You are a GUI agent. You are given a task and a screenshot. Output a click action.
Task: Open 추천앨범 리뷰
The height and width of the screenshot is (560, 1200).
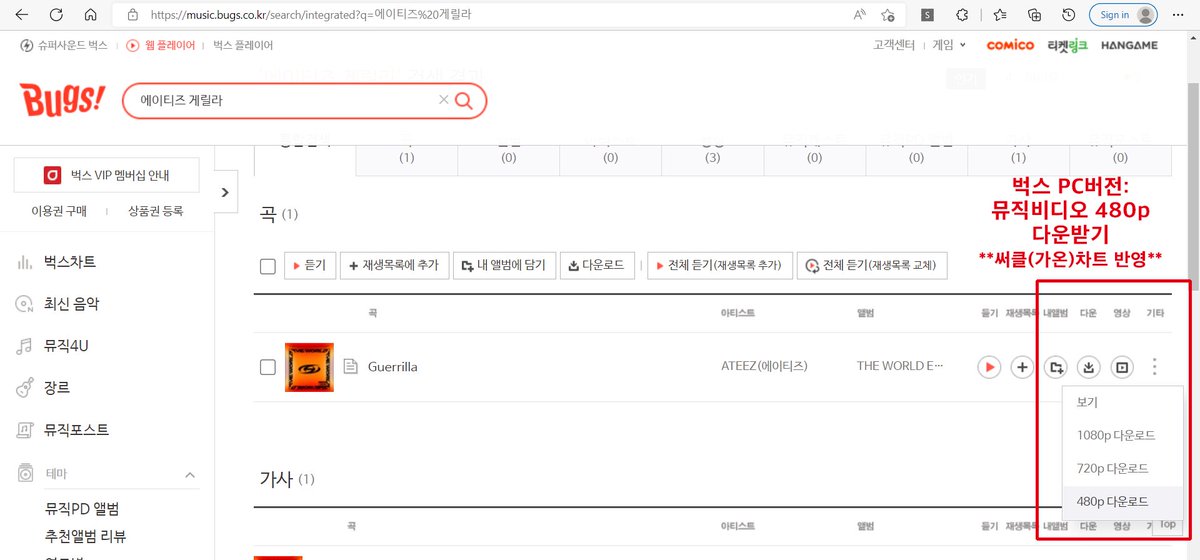point(86,536)
